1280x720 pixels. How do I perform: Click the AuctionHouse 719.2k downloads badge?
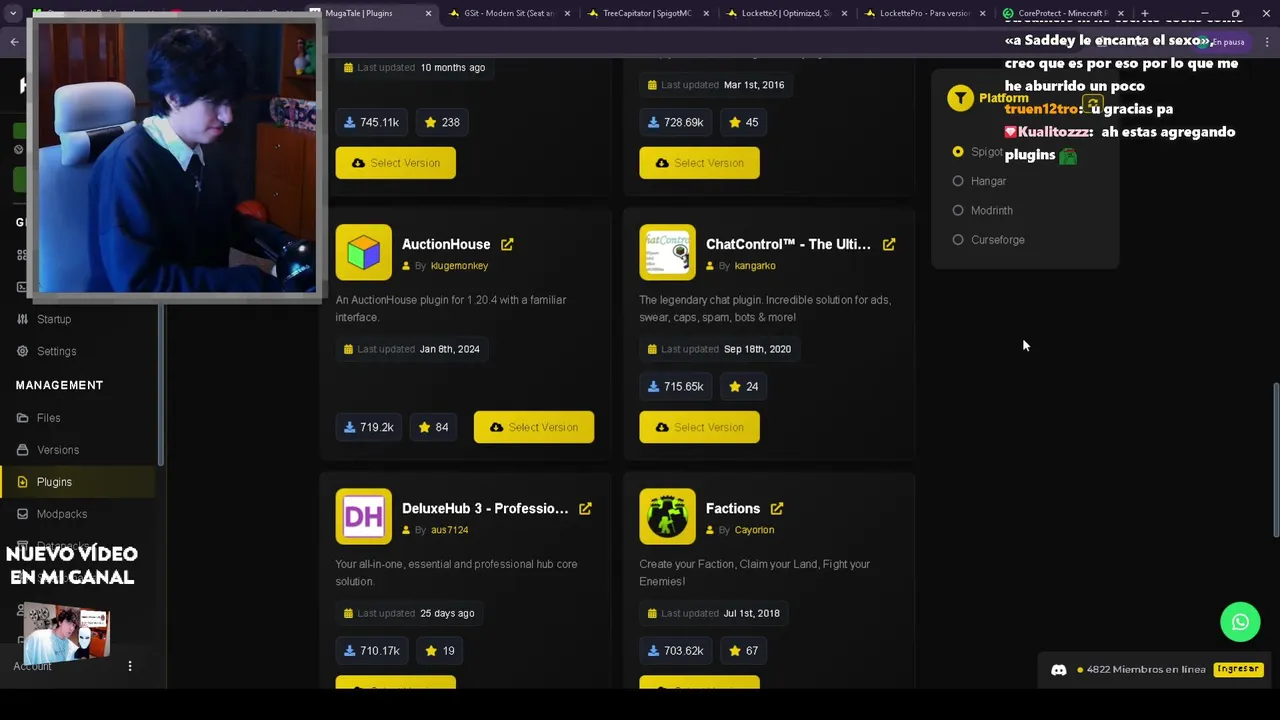pos(368,427)
